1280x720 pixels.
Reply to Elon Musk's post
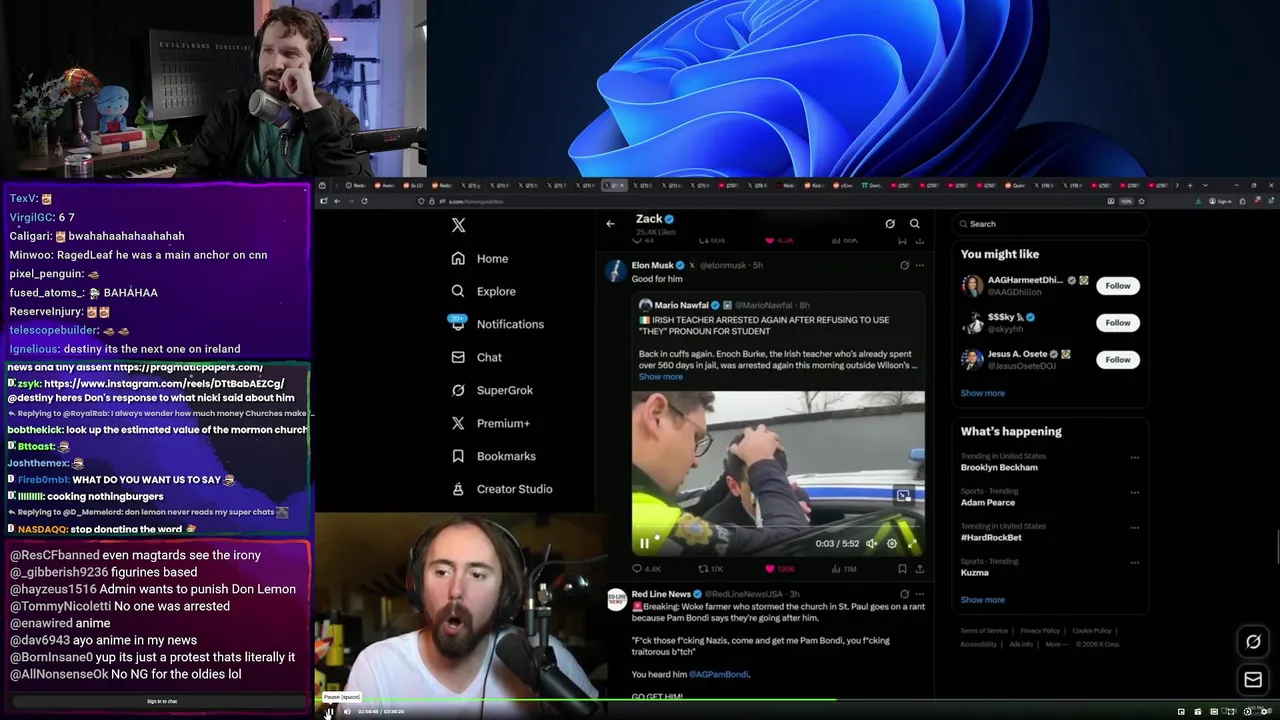coord(646,569)
